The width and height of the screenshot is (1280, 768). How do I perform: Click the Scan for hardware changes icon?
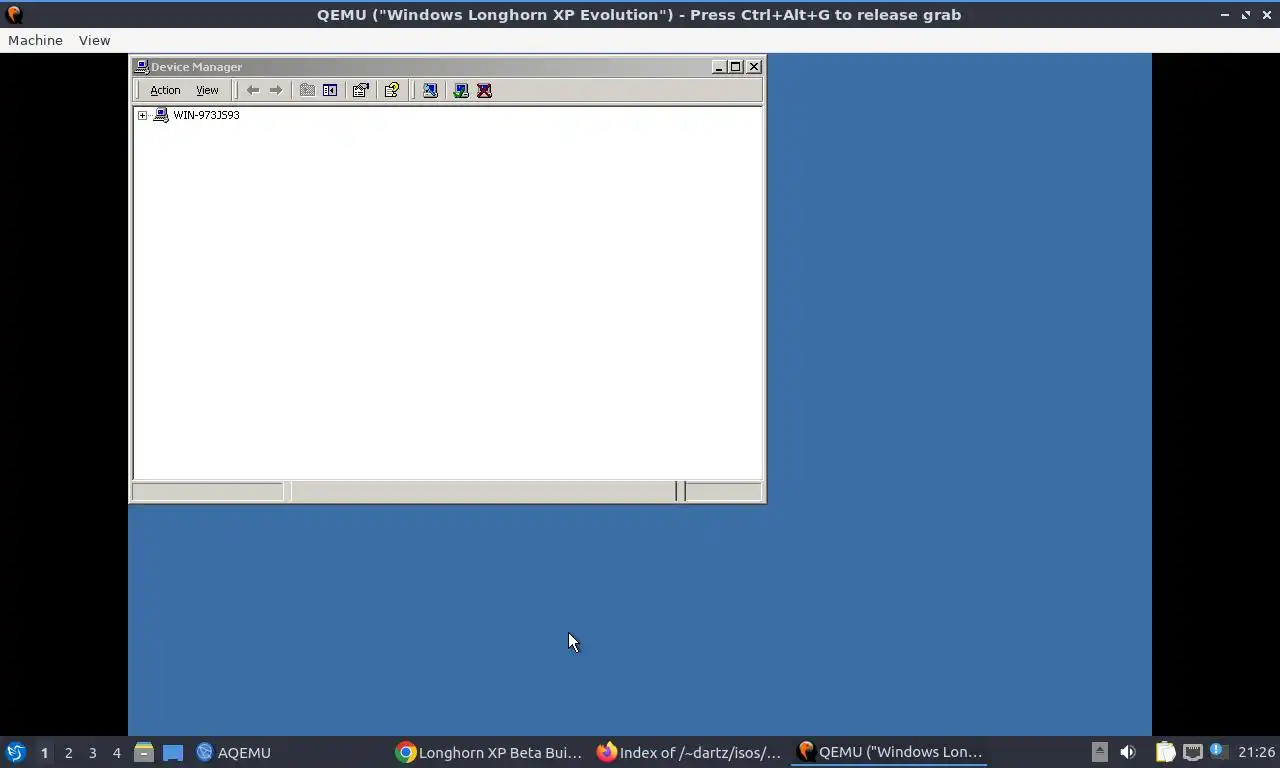click(430, 90)
